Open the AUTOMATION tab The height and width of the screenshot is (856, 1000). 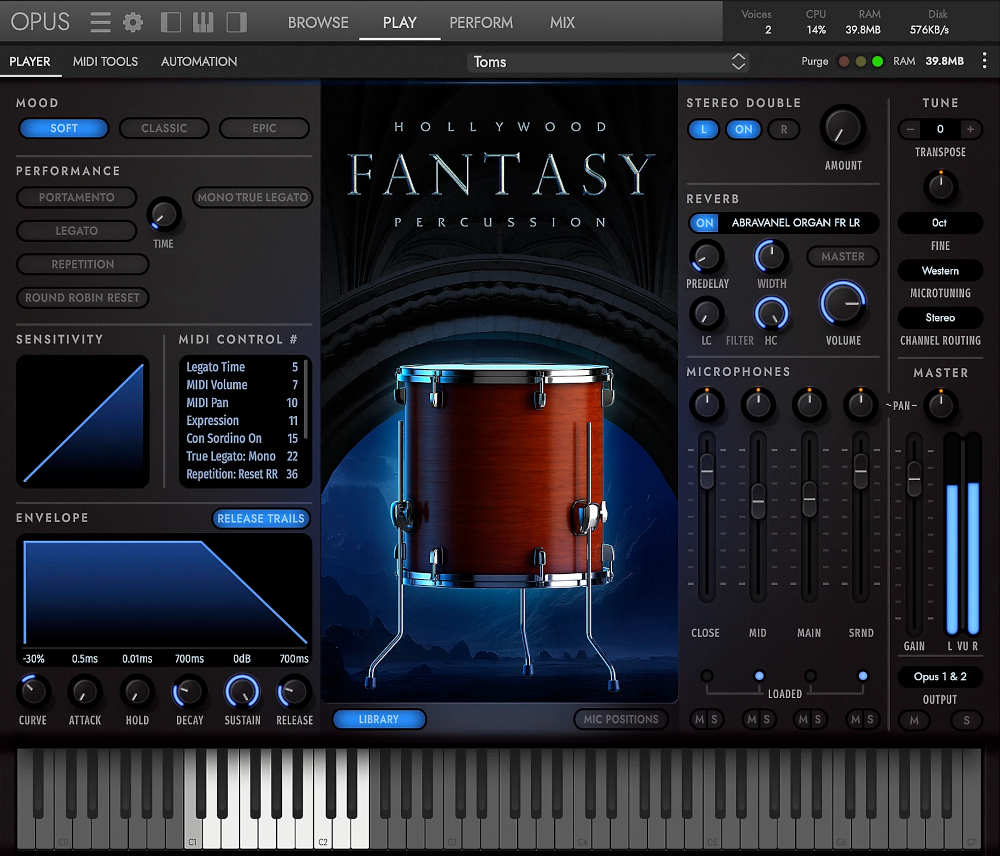pos(198,61)
